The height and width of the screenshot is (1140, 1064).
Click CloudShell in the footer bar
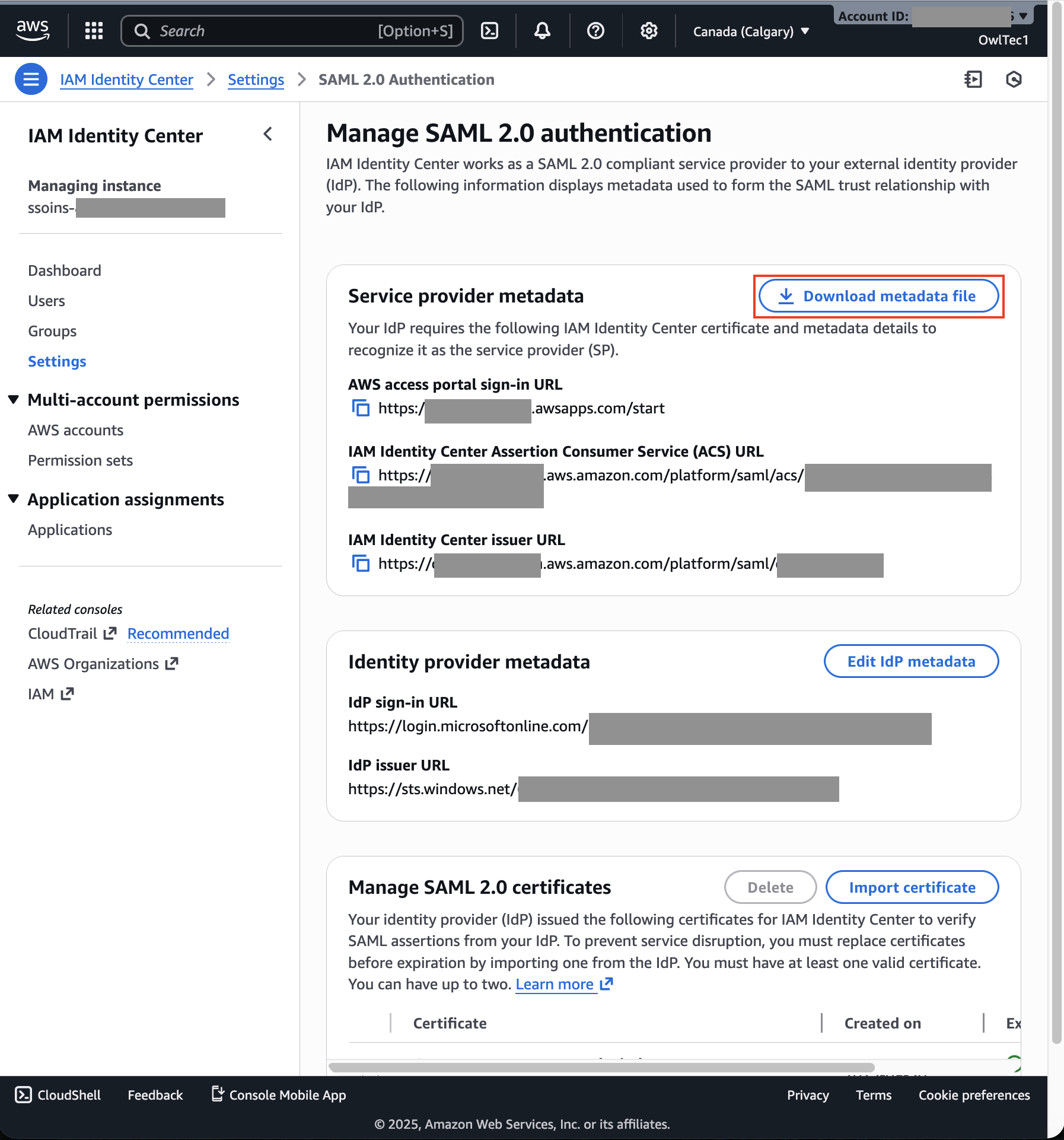[x=58, y=1095]
